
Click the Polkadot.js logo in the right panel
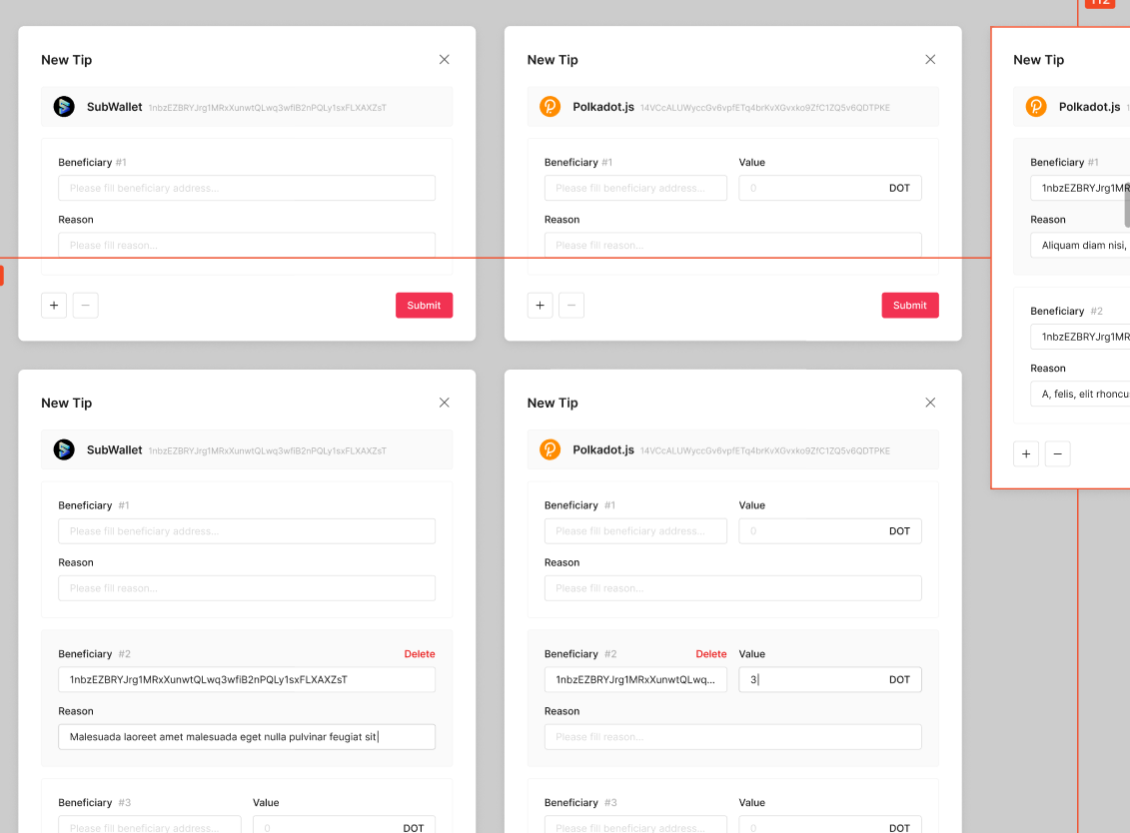pyautogui.click(x=1036, y=106)
